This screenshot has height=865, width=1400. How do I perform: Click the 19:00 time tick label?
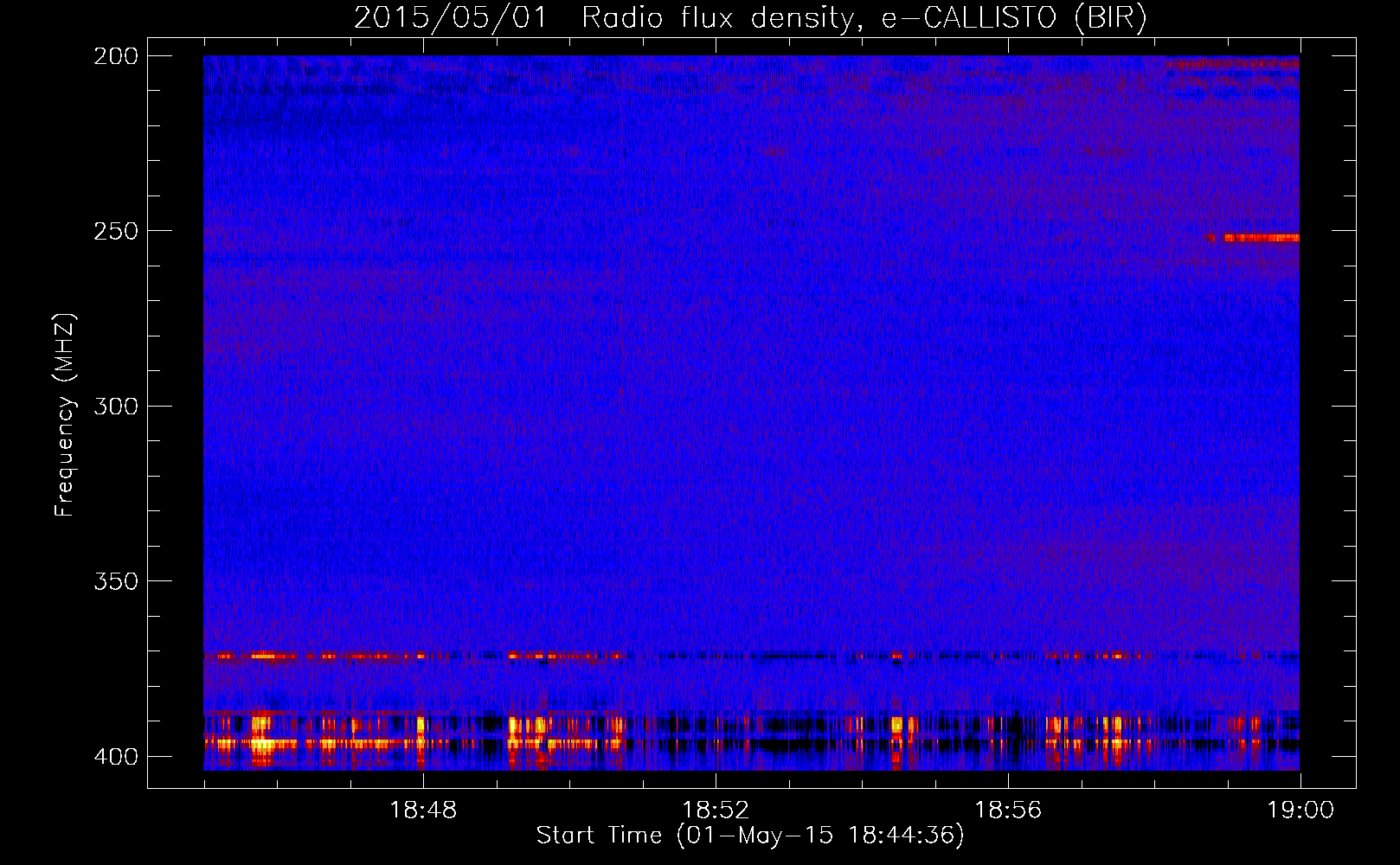tap(1300, 811)
